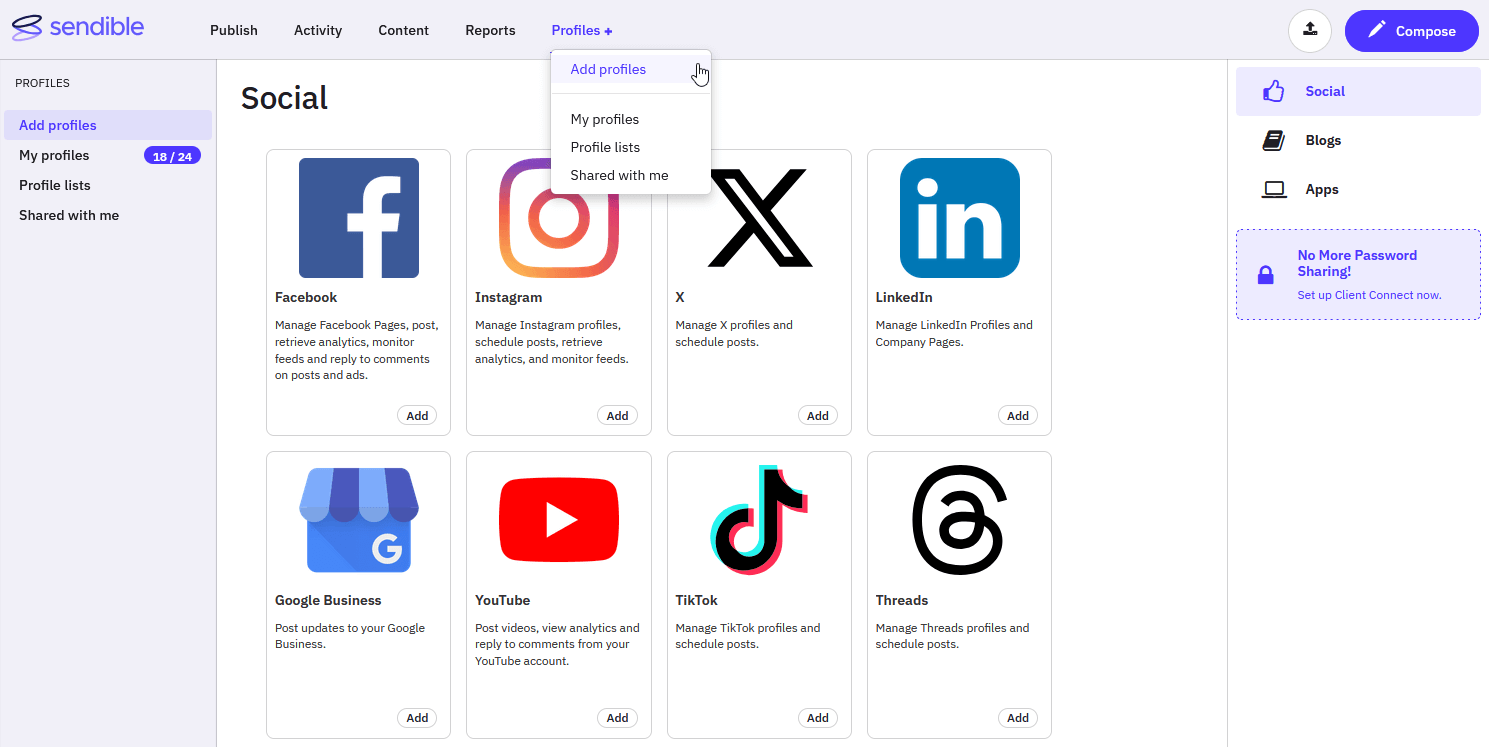Open the Activity menu
The width and height of the screenshot is (1489, 747).
(x=318, y=30)
